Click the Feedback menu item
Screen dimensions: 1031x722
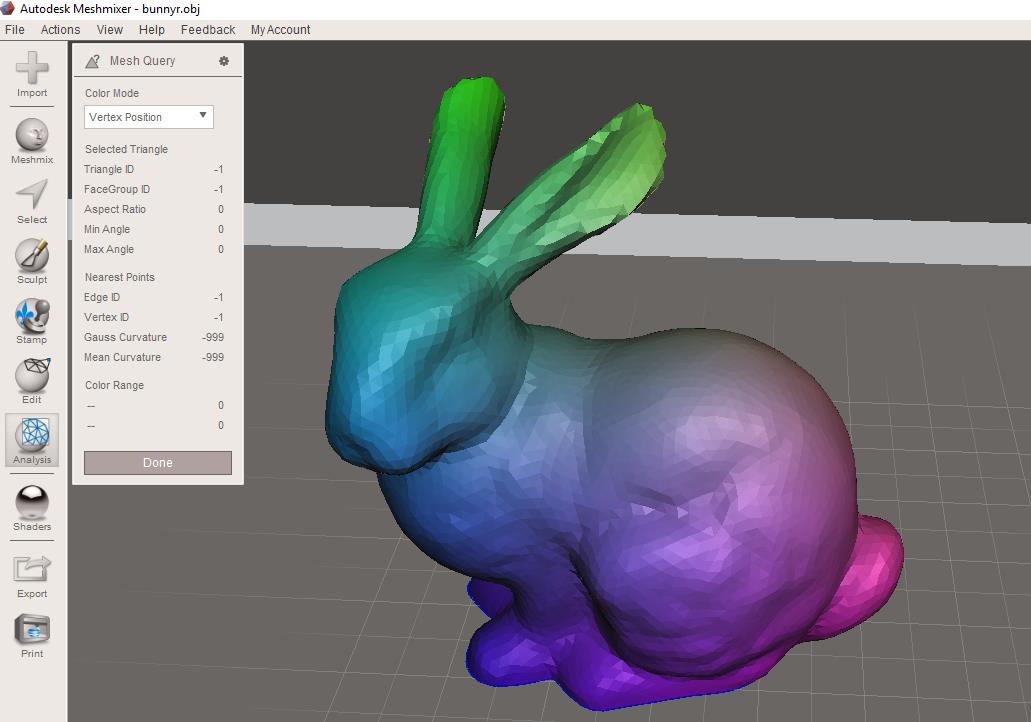tap(208, 30)
